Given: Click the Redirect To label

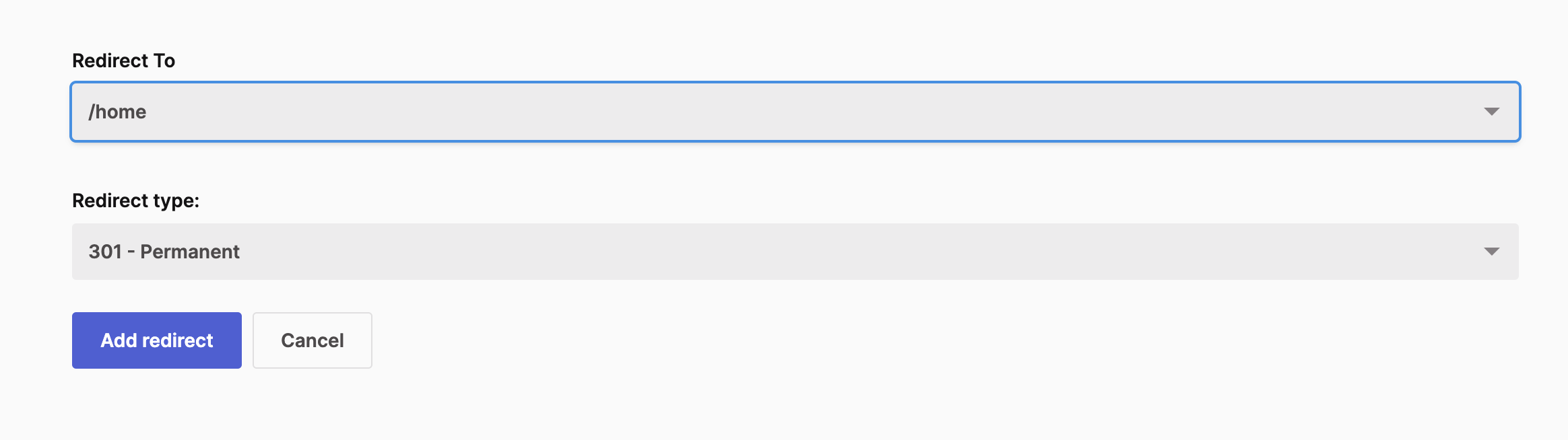Looking at the screenshot, I should pos(123,61).
